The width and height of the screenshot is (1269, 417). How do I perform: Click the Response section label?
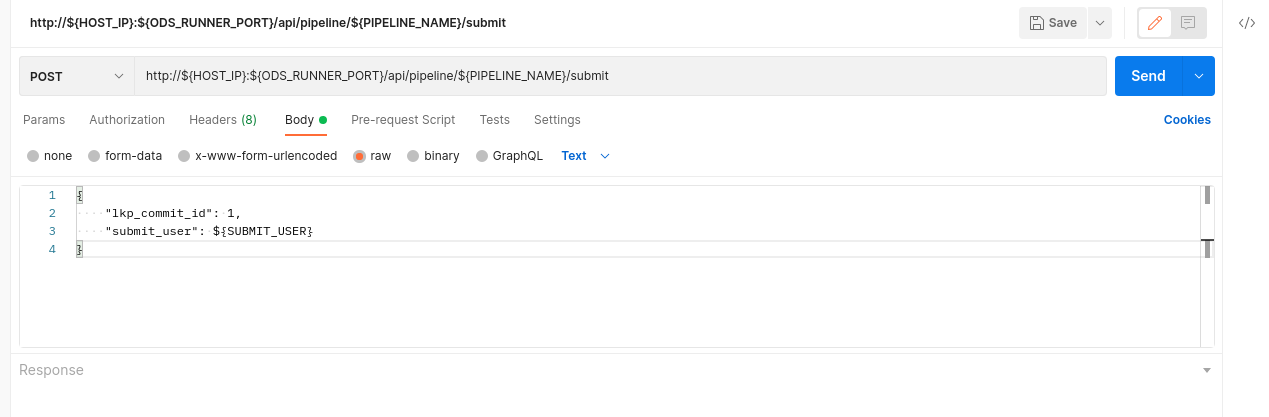point(51,370)
